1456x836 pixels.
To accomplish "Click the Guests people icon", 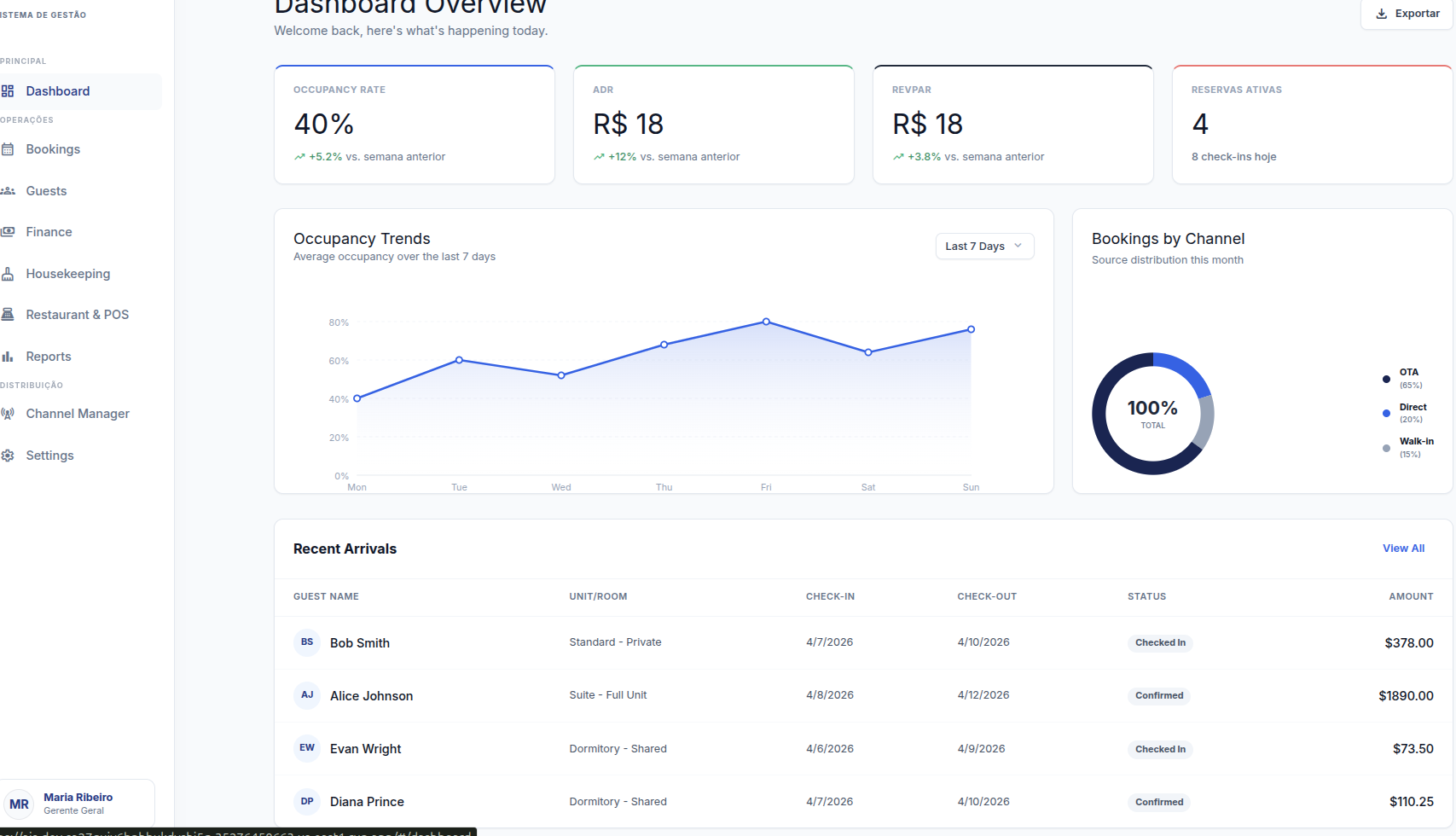I will (8, 191).
